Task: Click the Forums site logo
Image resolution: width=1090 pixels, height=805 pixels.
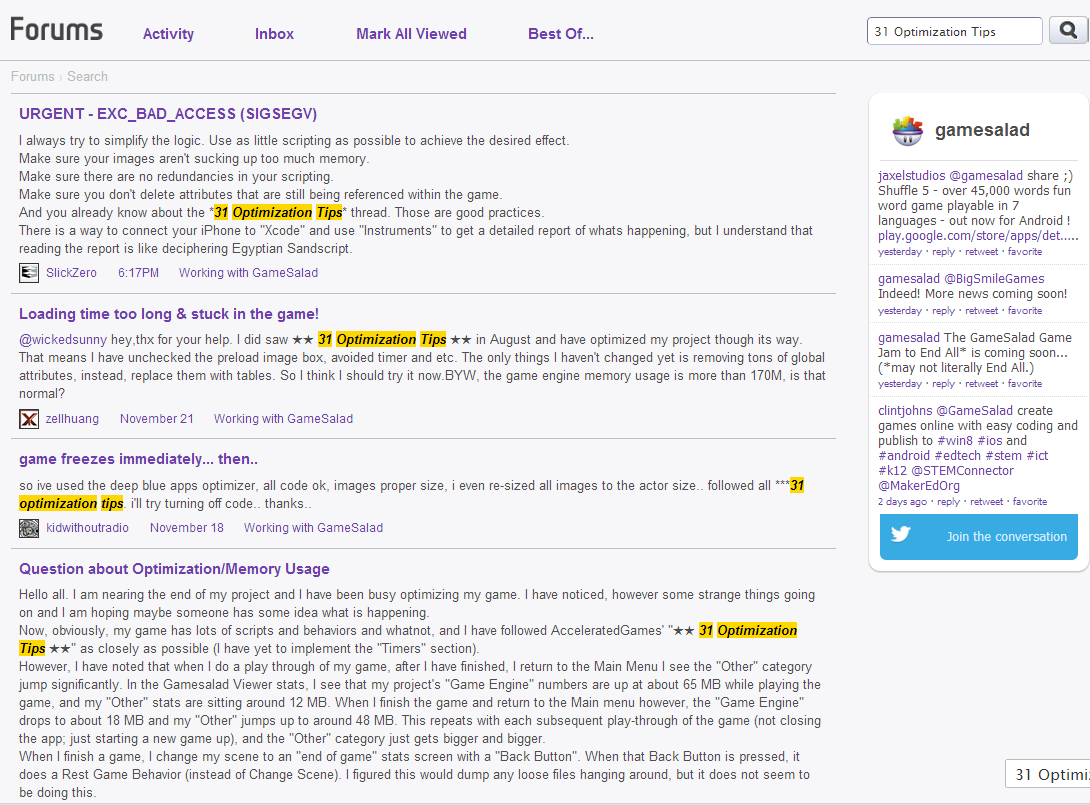Action: tap(56, 30)
